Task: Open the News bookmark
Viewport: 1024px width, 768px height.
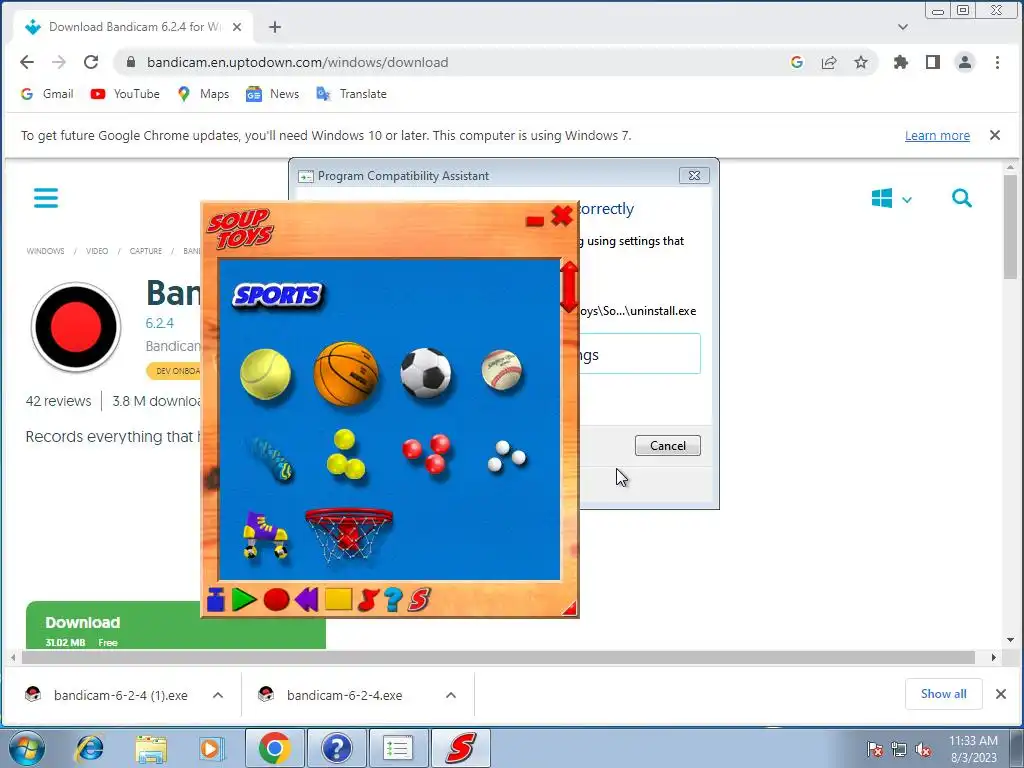Action: pyautogui.click(x=272, y=94)
